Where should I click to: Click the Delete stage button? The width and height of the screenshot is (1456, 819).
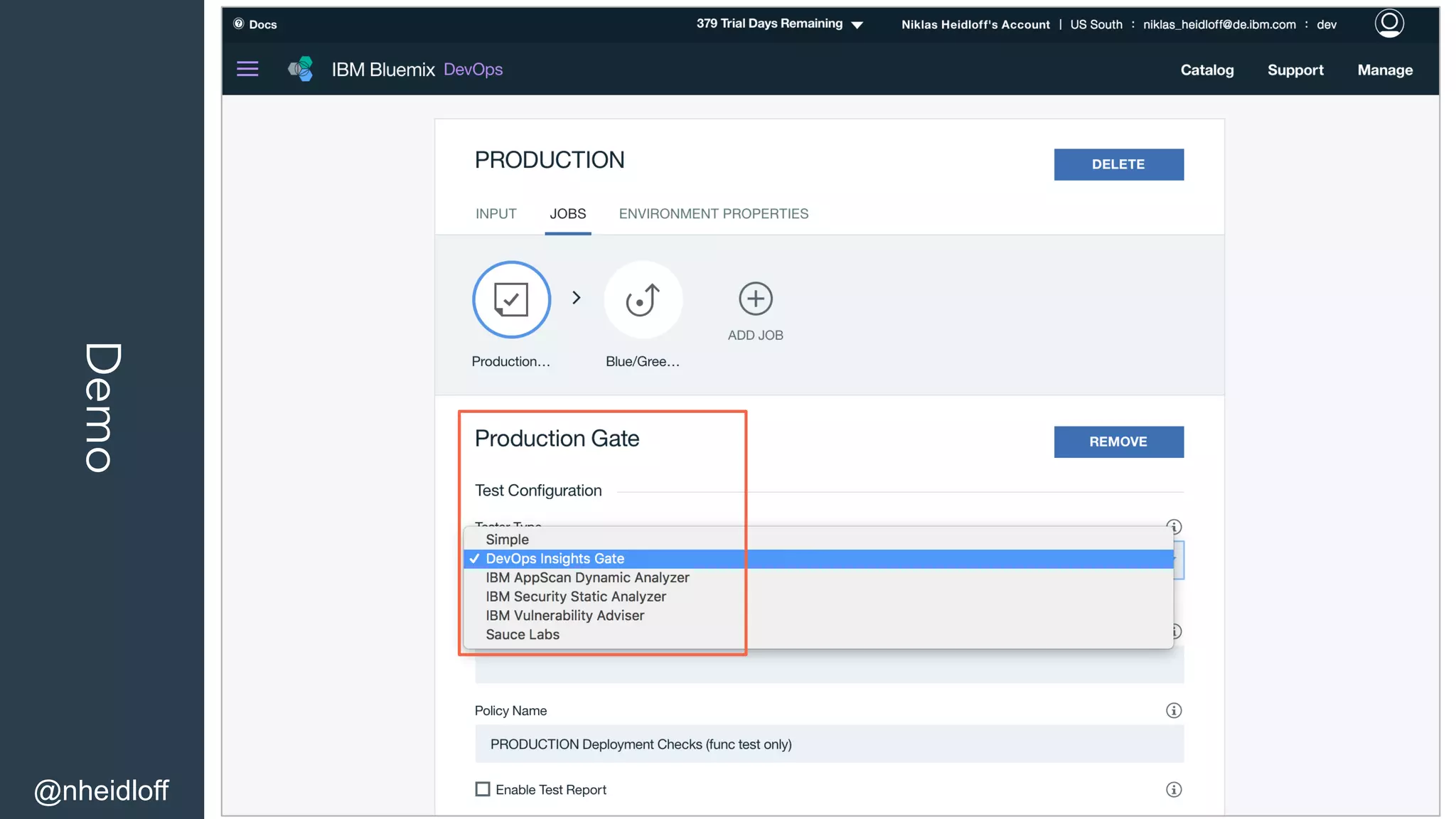tap(1118, 164)
